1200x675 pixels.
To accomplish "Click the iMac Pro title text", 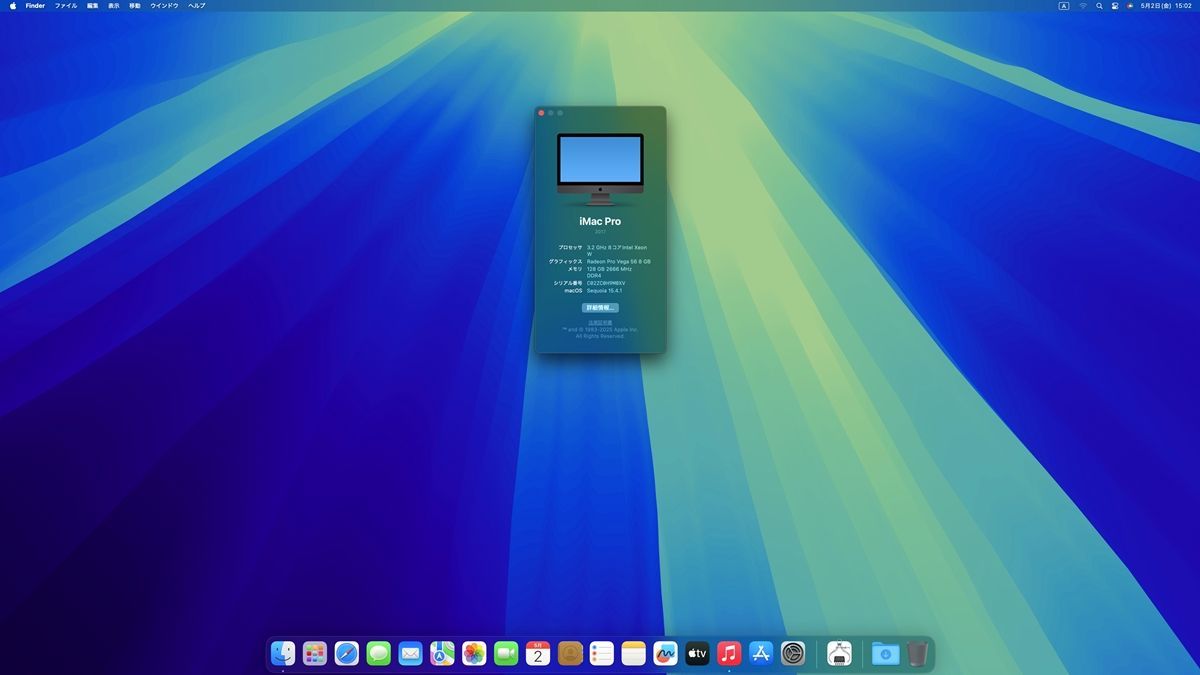I will 600,221.
